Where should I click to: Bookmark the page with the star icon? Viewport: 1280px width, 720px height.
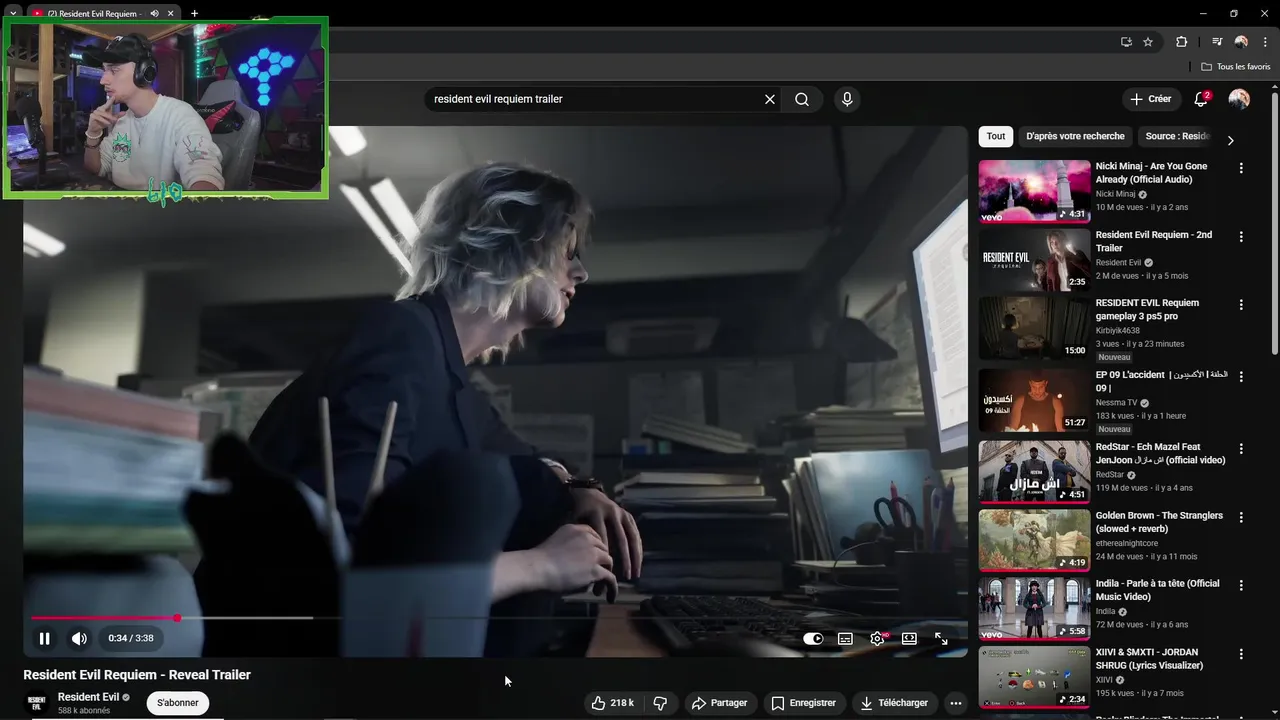[1148, 42]
